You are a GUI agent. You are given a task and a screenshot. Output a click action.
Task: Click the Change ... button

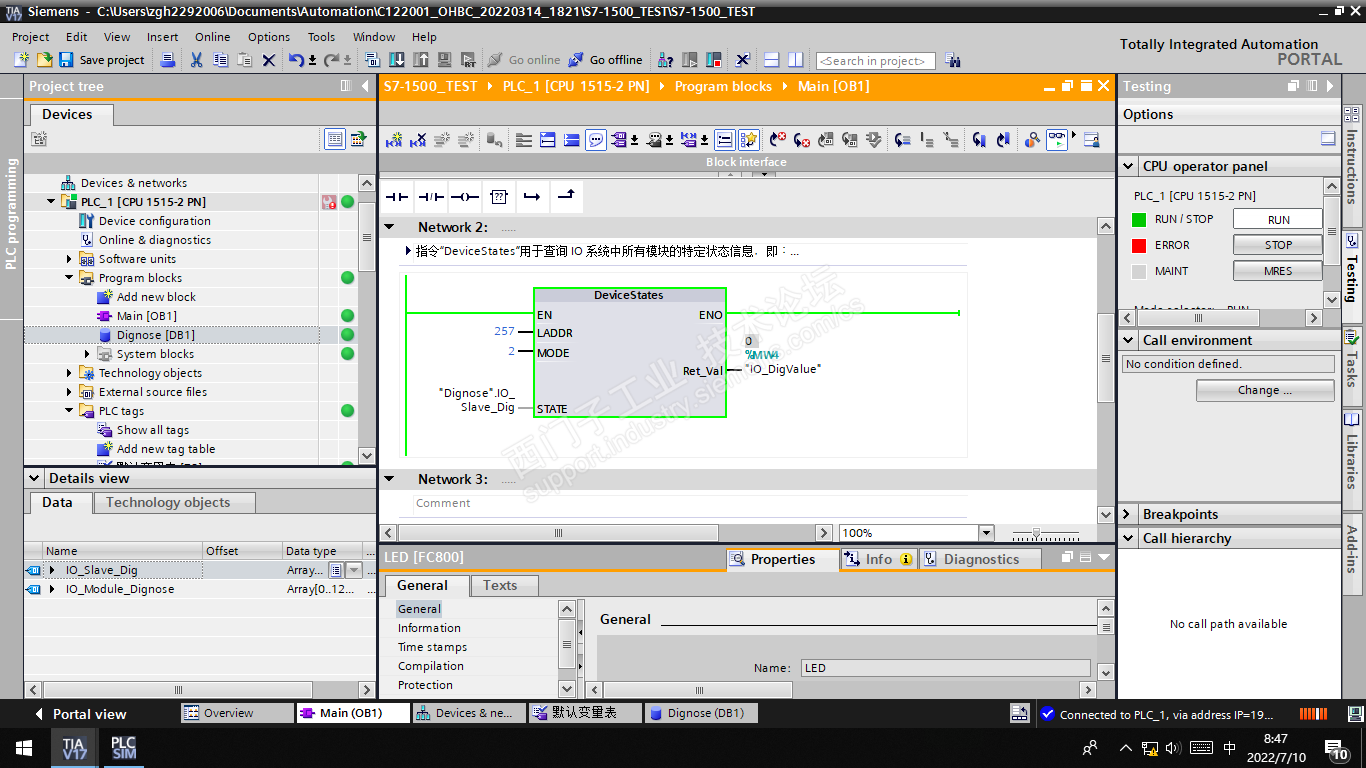click(x=1265, y=390)
